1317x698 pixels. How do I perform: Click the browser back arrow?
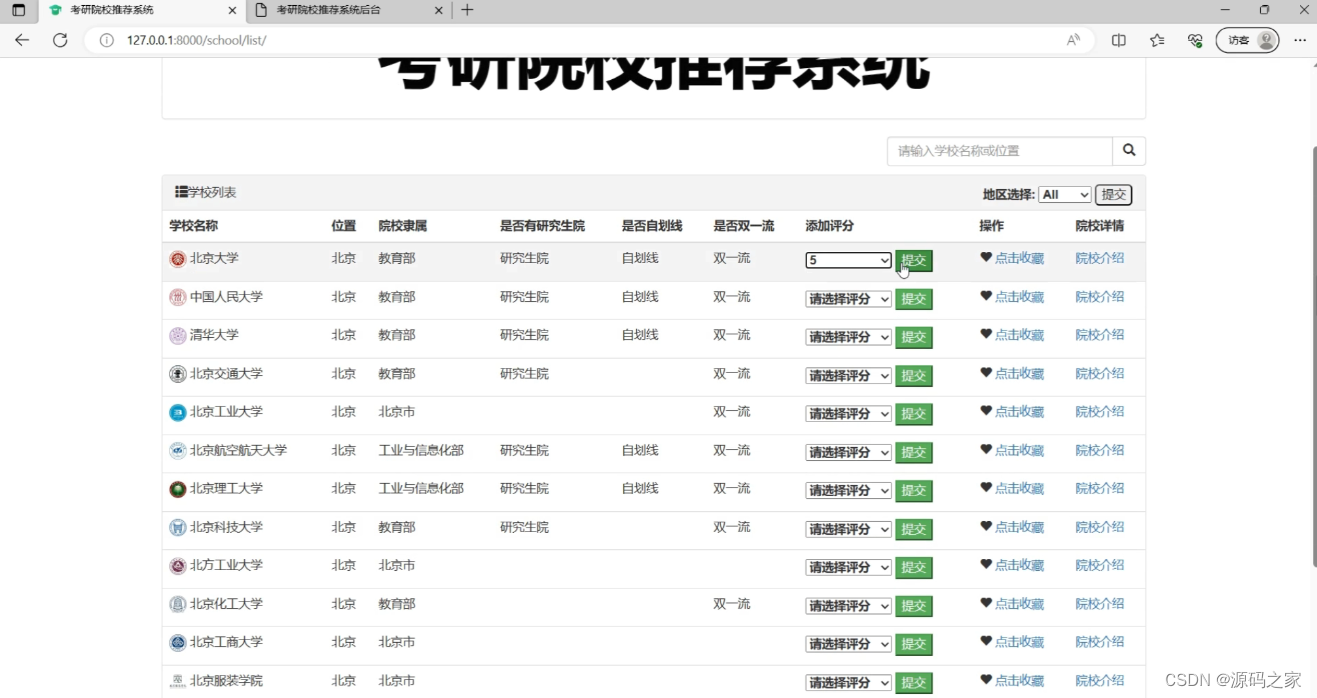pyautogui.click(x=22, y=40)
